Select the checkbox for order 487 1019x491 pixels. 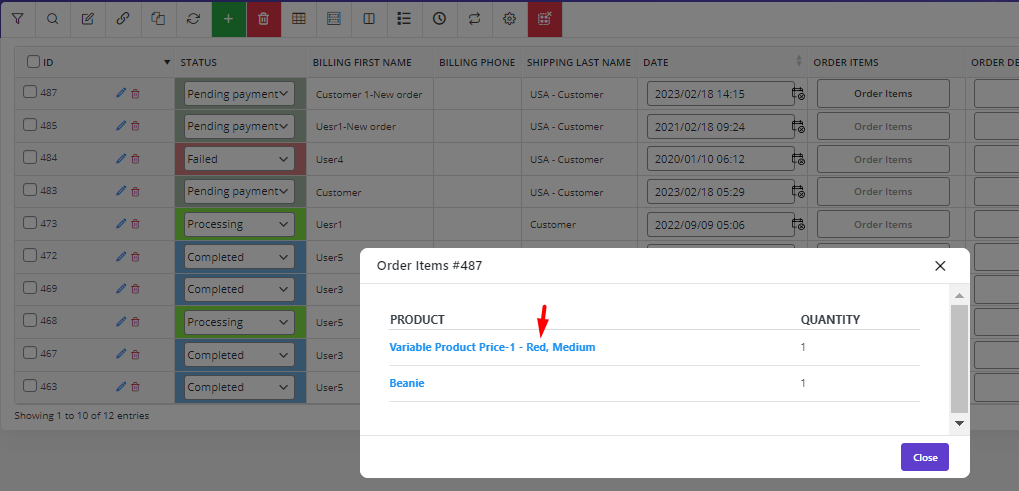(x=30, y=92)
